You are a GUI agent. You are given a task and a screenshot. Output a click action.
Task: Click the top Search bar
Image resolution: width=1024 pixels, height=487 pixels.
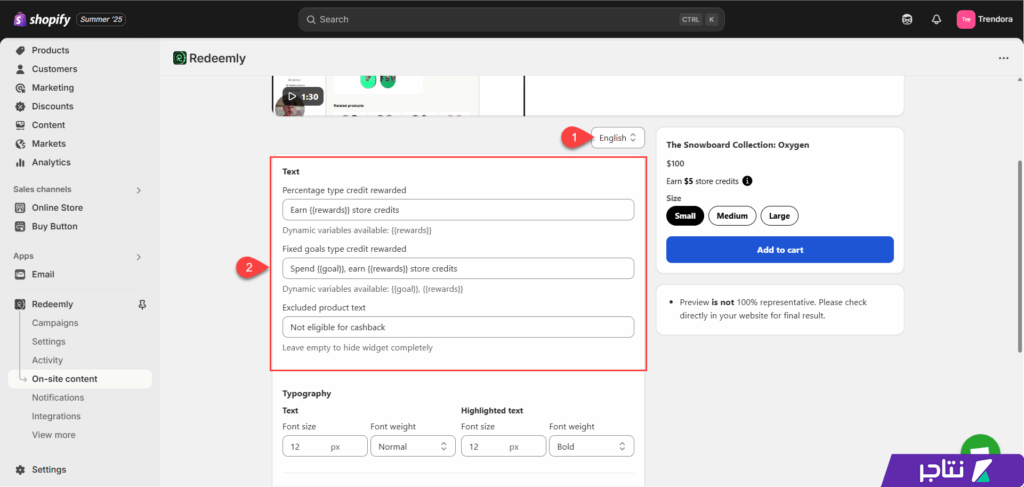[x=511, y=20]
